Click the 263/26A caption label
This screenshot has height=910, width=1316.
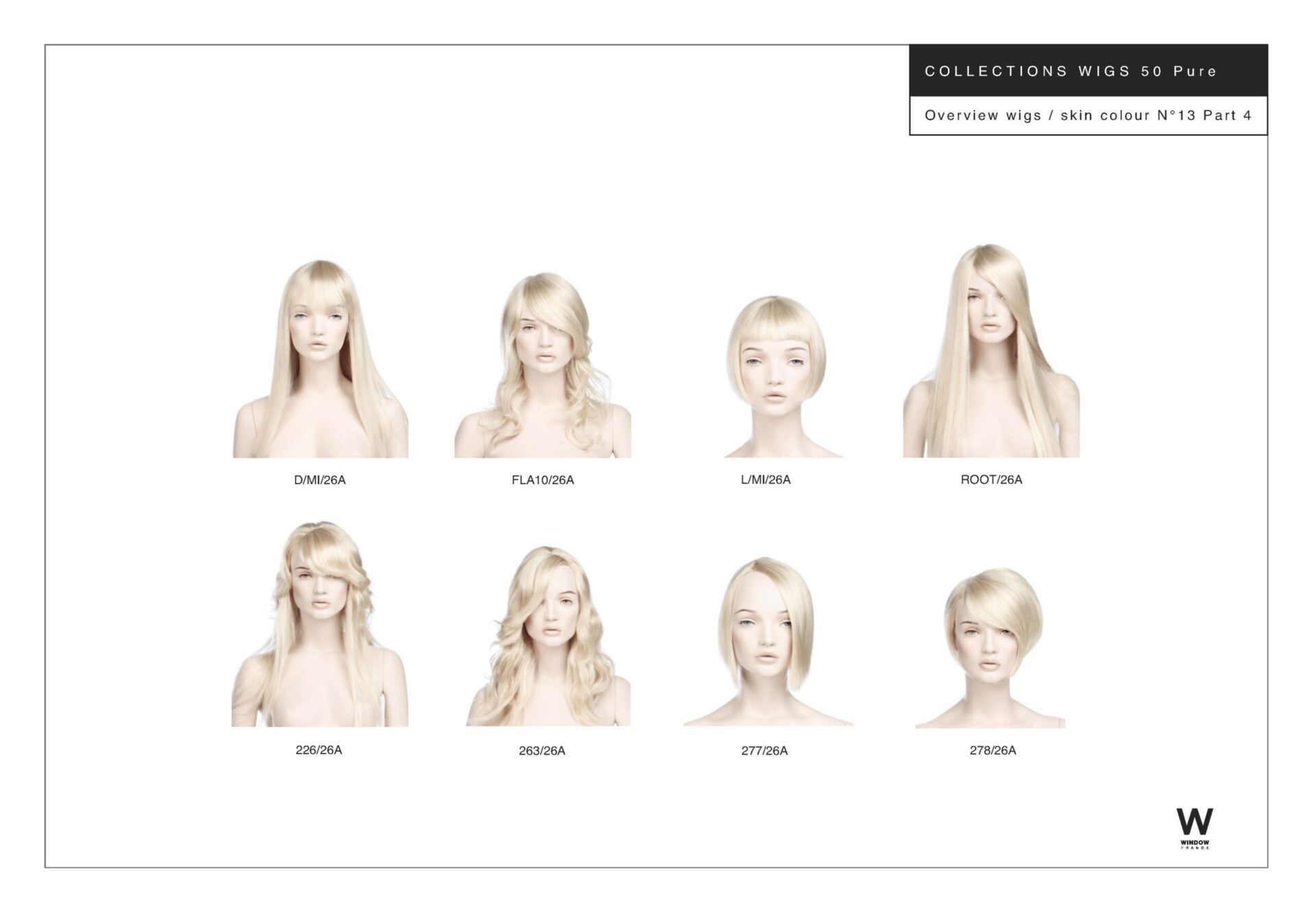click(541, 750)
